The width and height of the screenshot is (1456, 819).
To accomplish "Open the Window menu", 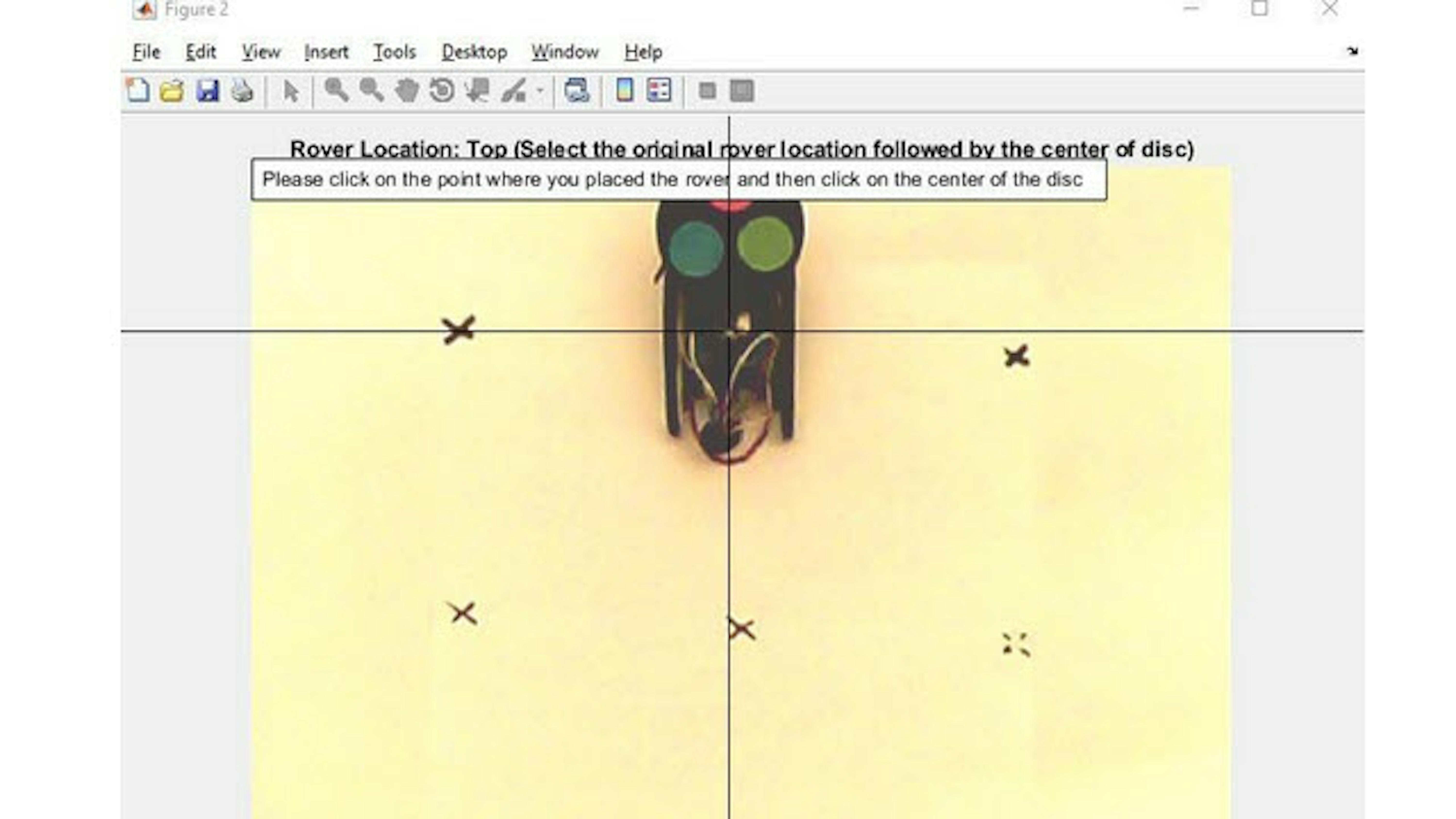I will point(565,52).
